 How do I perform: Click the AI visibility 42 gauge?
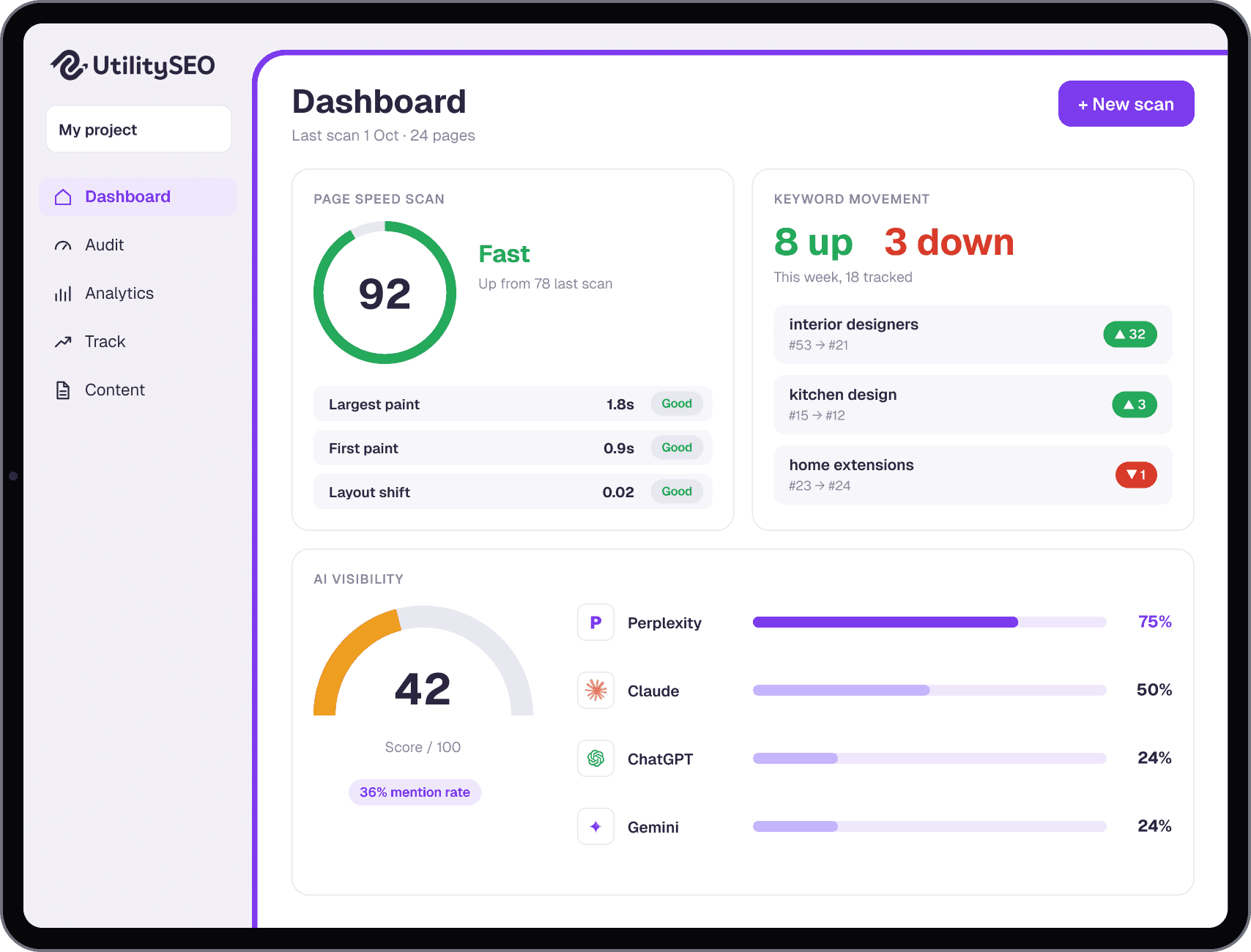(423, 661)
